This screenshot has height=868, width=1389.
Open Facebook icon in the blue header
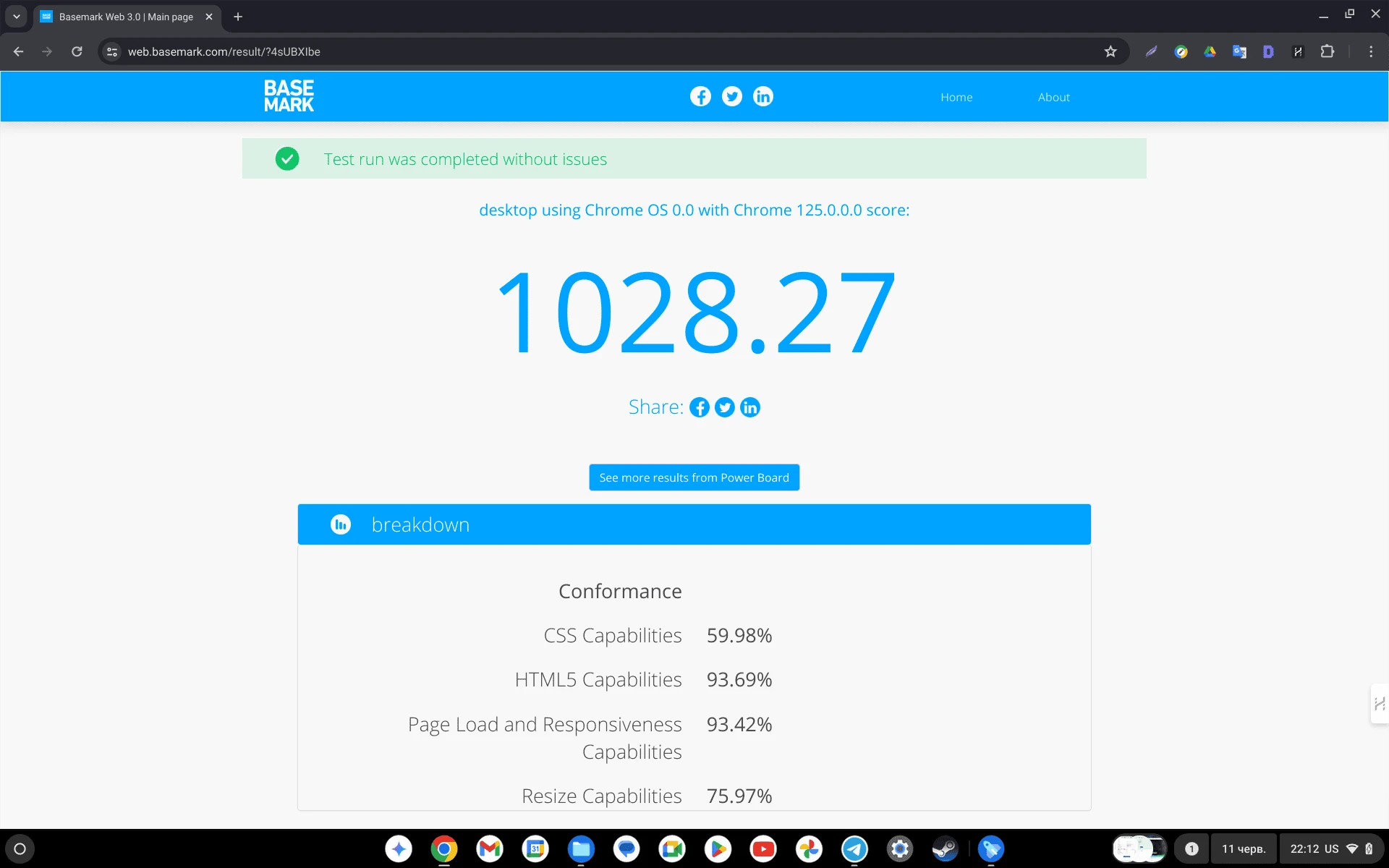pos(700,96)
